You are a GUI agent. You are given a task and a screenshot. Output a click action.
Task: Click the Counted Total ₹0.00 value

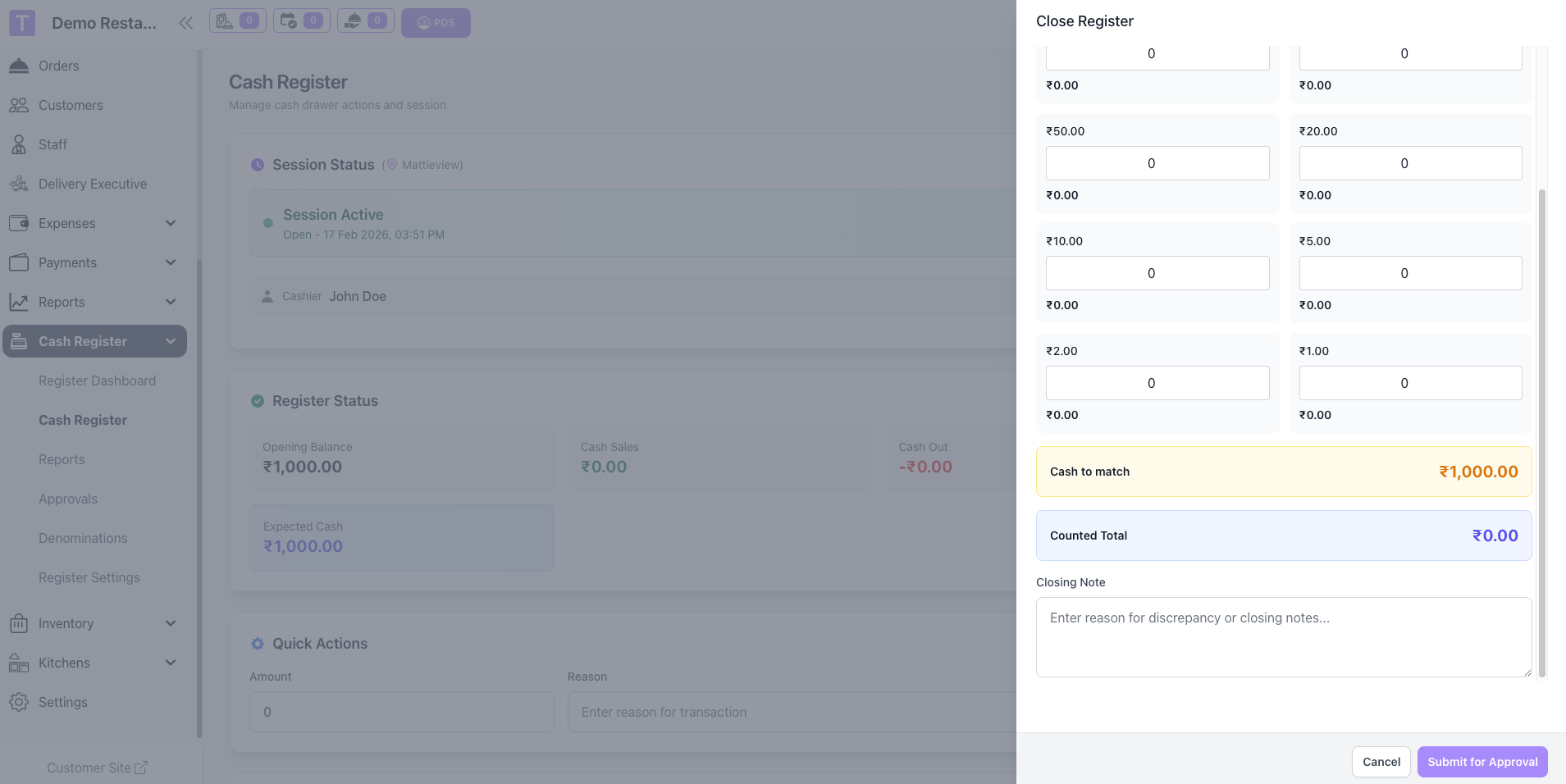click(x=1495, y=536)
